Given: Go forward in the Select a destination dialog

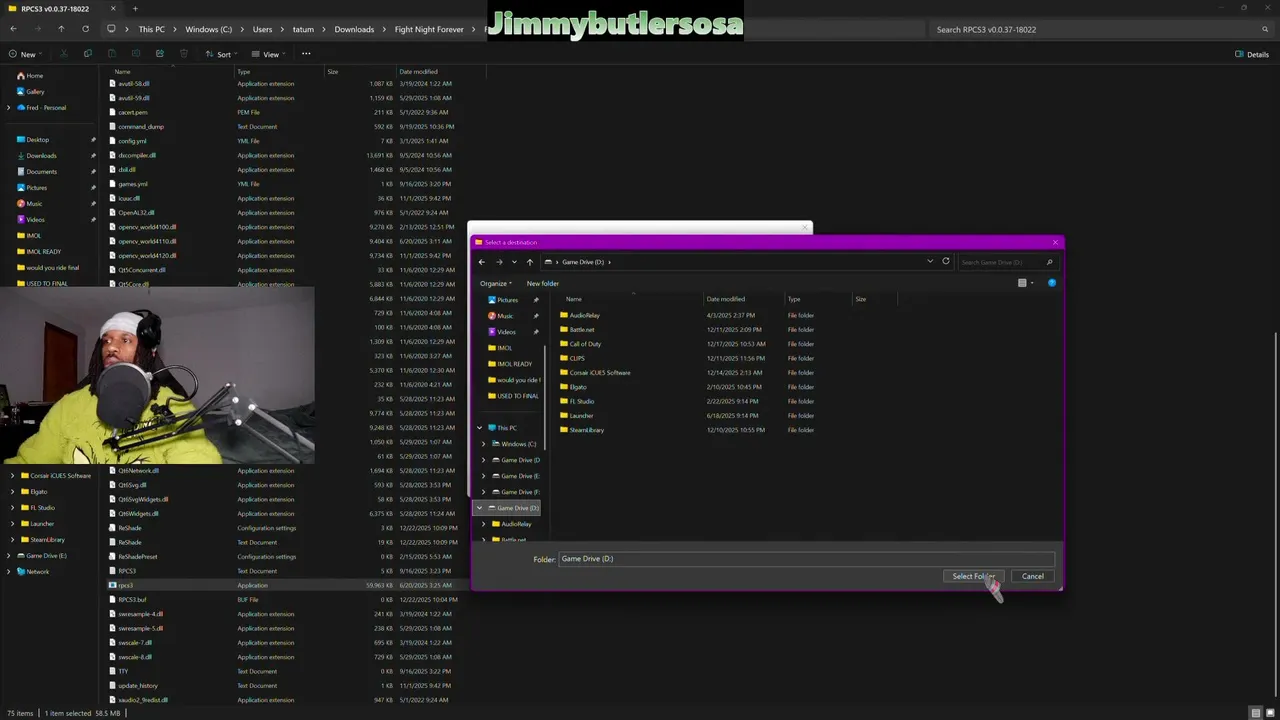Looking at the screenshot, I should tap(499, 262).
